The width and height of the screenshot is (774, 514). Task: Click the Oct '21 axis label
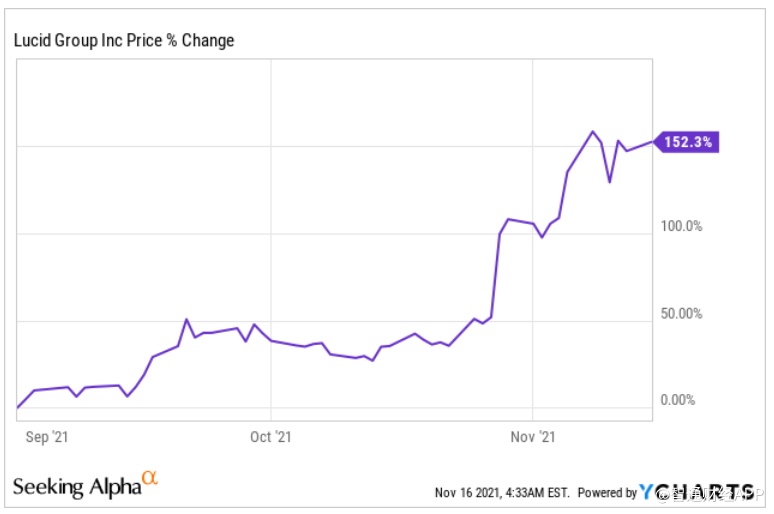point(270,436)
